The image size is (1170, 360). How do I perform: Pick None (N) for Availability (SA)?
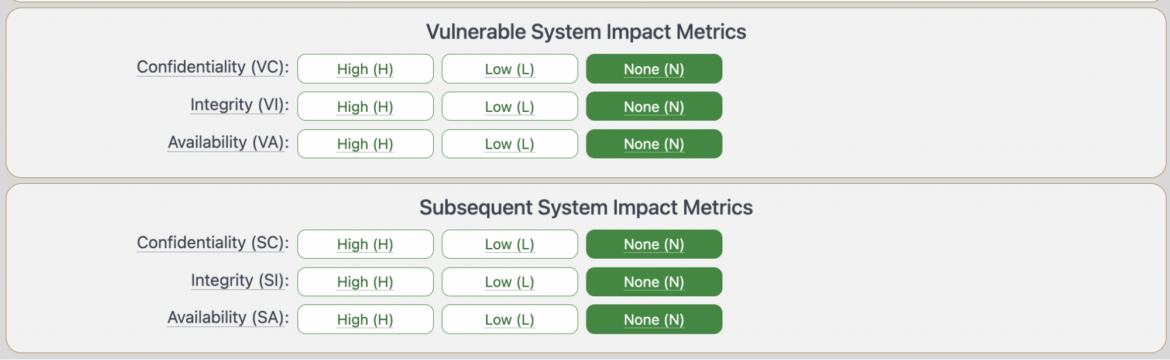654,319
